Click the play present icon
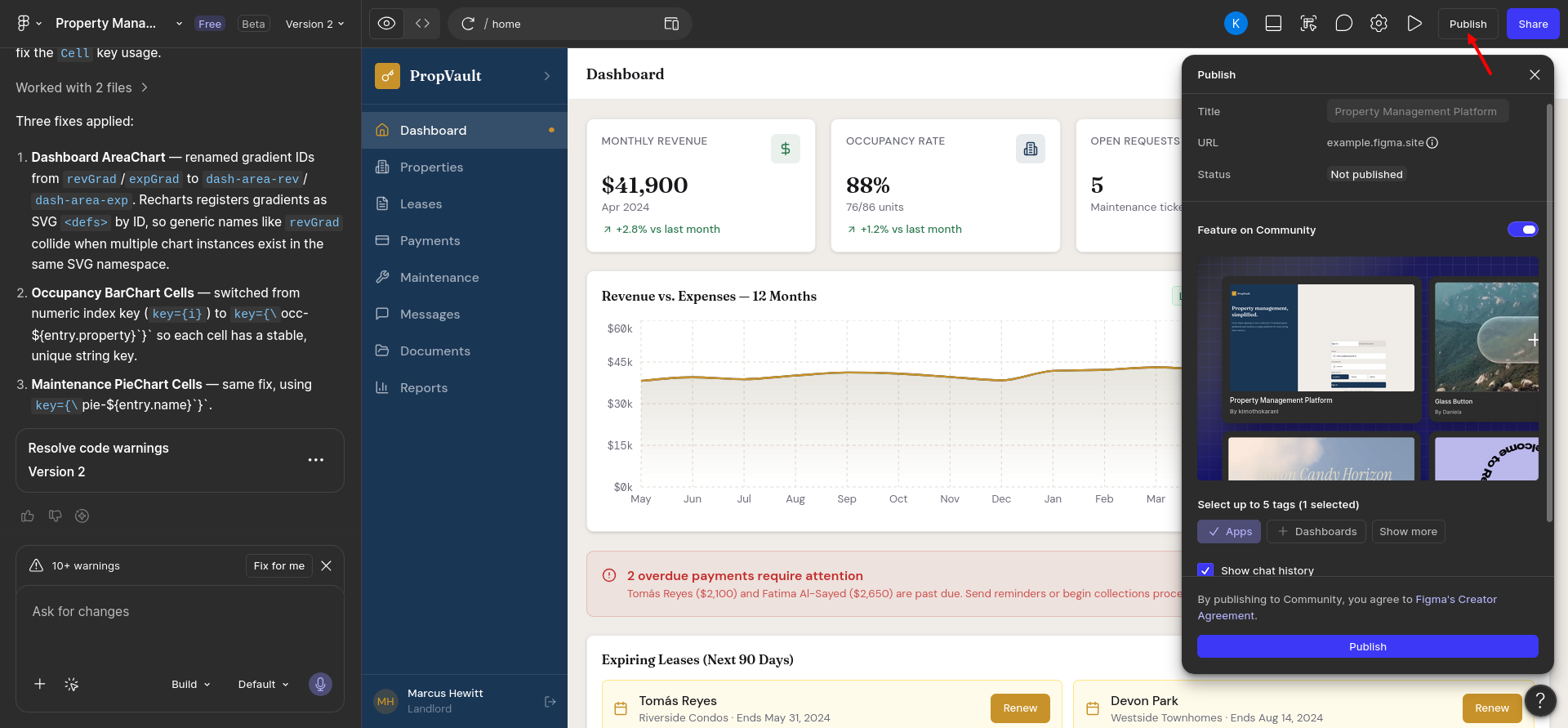The image size is (1568, 728). [x=1414, y=24]
